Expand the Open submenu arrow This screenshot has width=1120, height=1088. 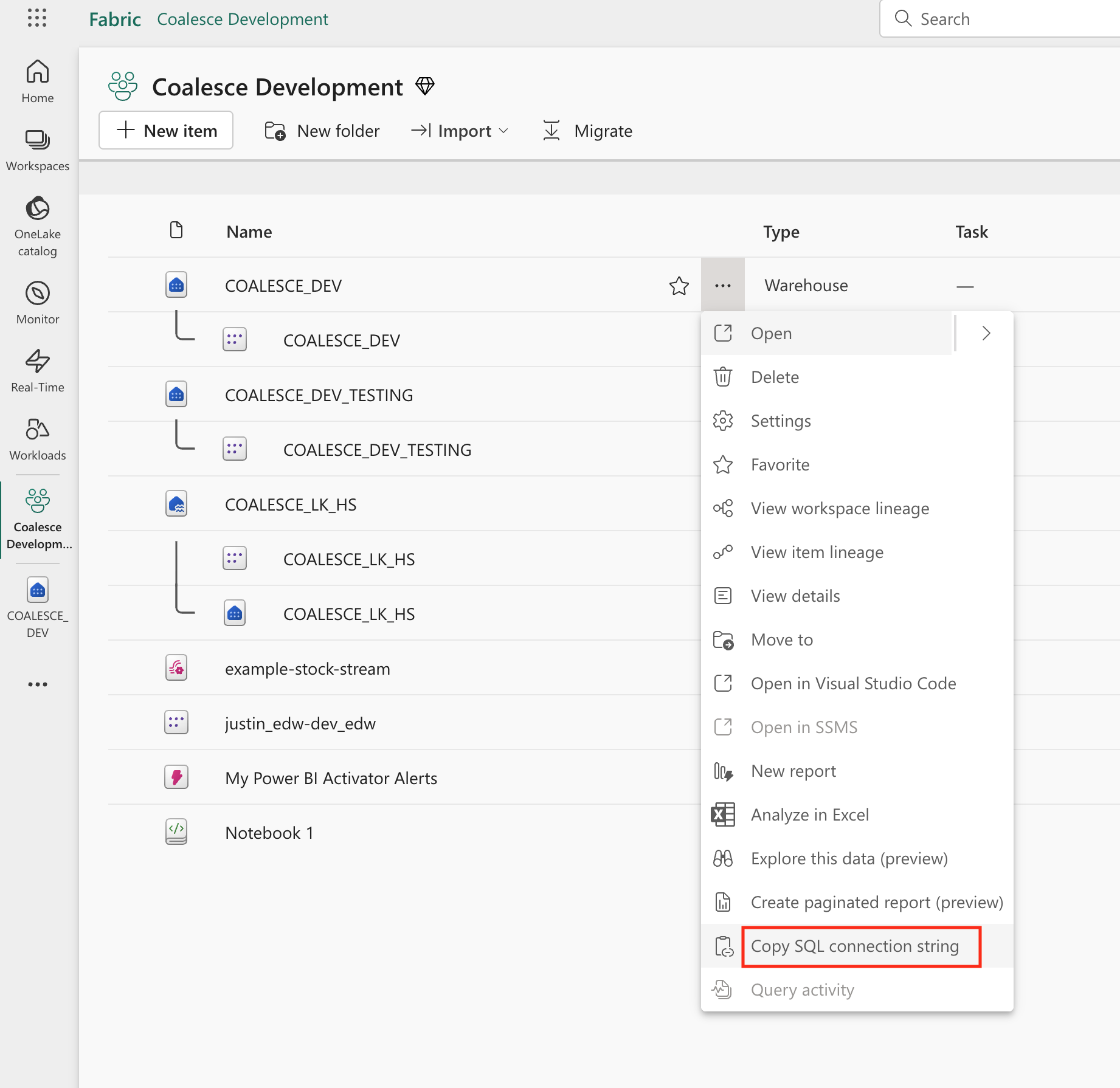click(x=986, y=333)
